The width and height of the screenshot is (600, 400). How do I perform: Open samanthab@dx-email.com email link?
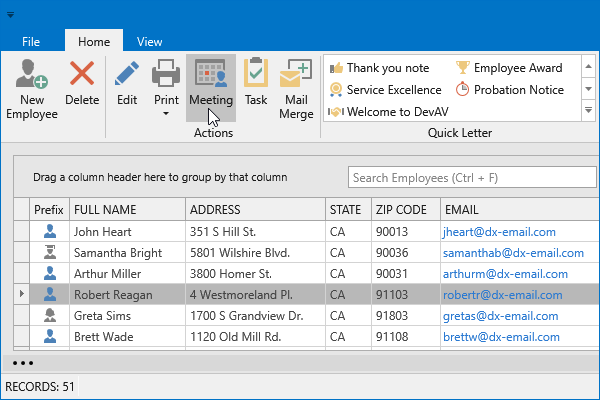(x=513, y=253)
